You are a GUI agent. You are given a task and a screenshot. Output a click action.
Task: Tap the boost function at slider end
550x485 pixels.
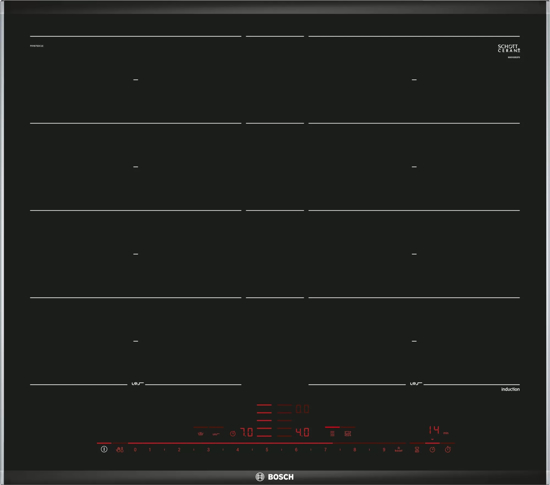[398, 450]
